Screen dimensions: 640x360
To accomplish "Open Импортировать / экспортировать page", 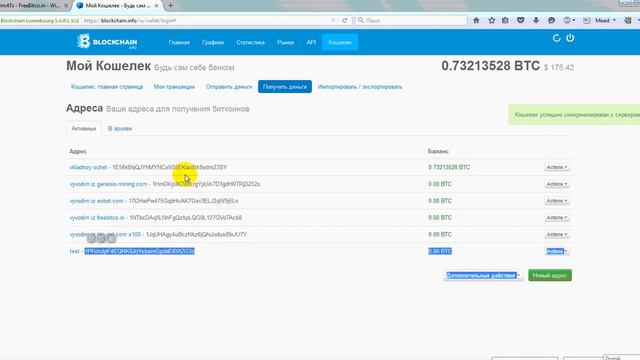I will [x=360, y=87].
